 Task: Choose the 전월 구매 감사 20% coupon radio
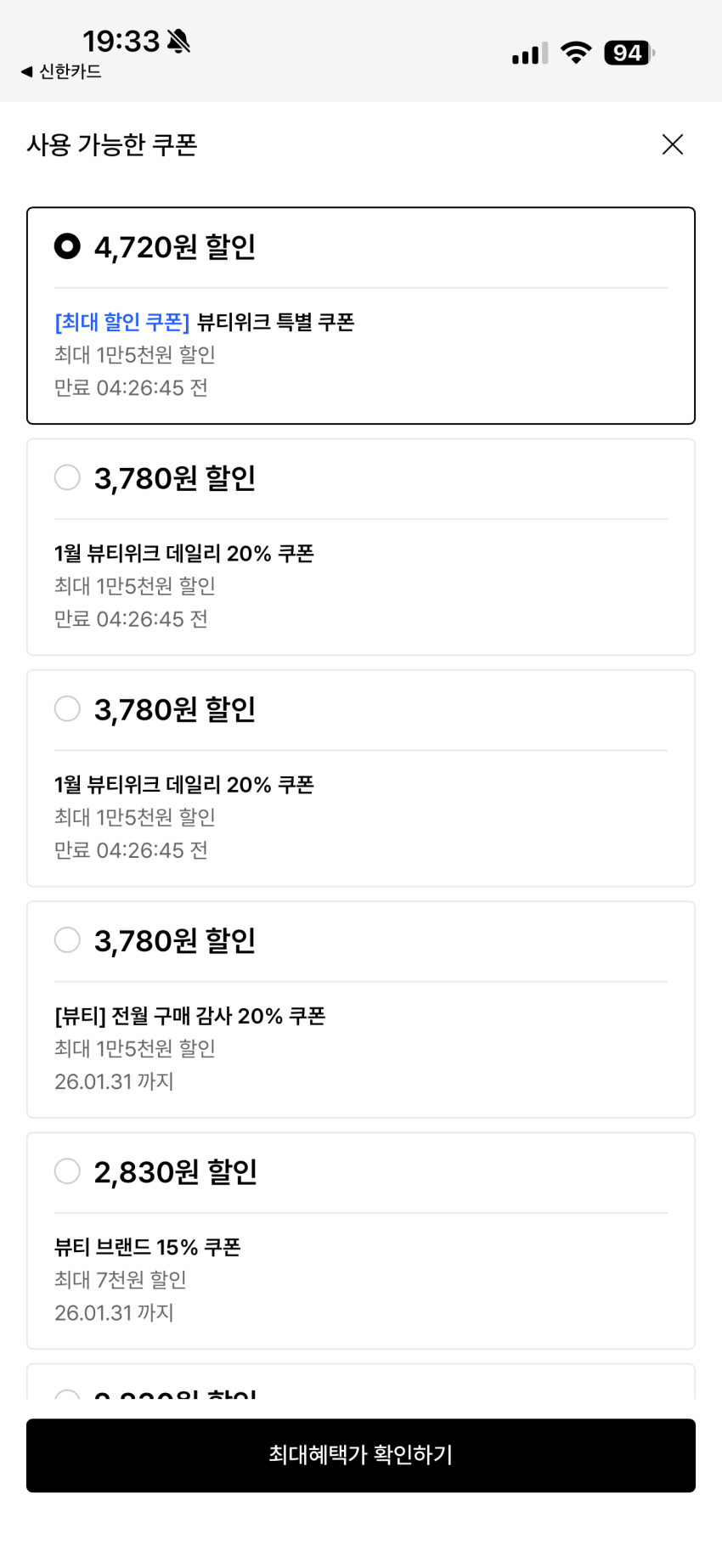tap(67, 940)
